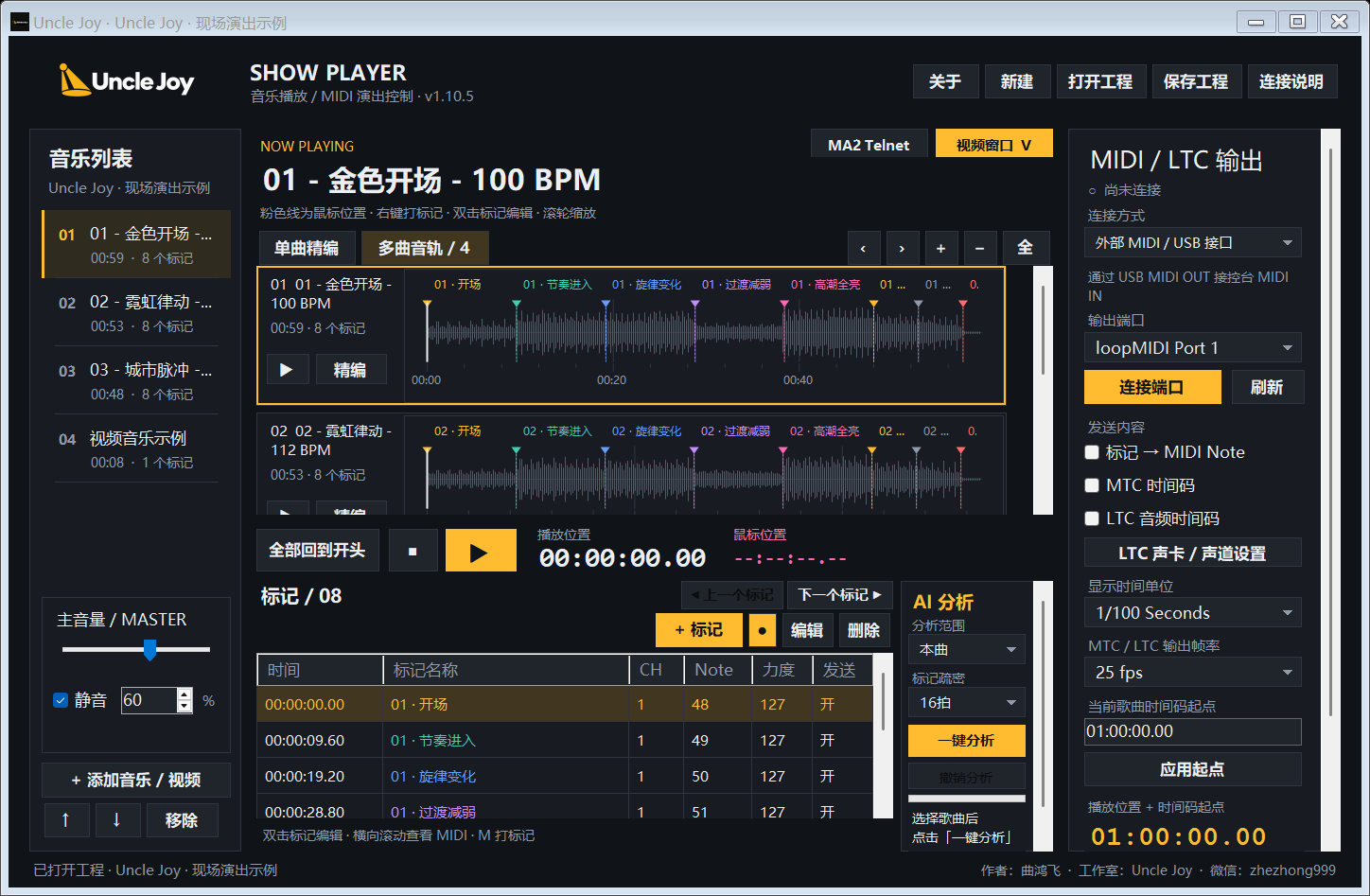Viewport: 1370px width, 896px height.
Task: Play track 01 金色开场 in the multitrack list
Action: (x=287, y=370)
